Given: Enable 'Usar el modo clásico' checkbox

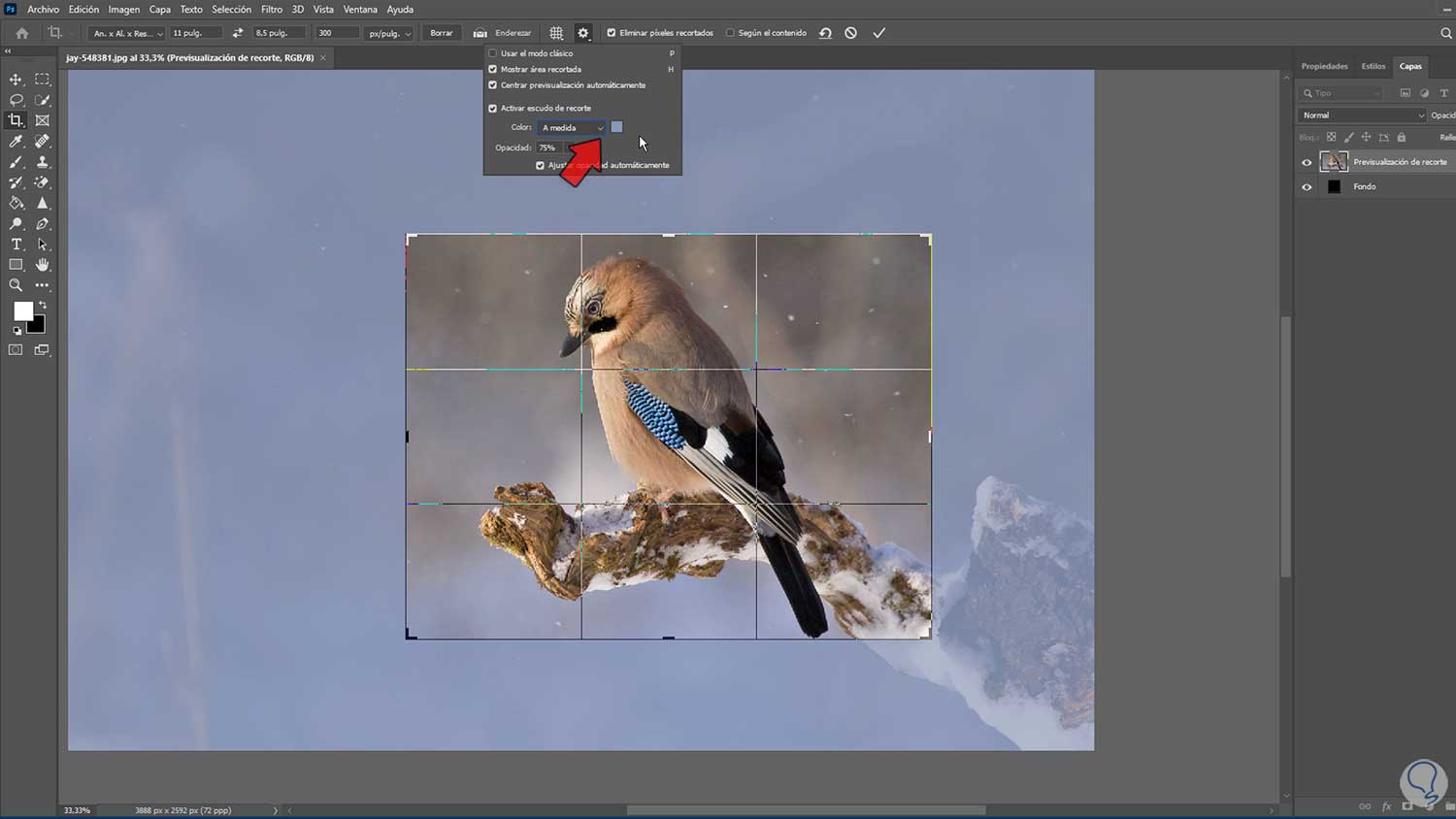Looking at the screenshot, I should coord(493,53).
